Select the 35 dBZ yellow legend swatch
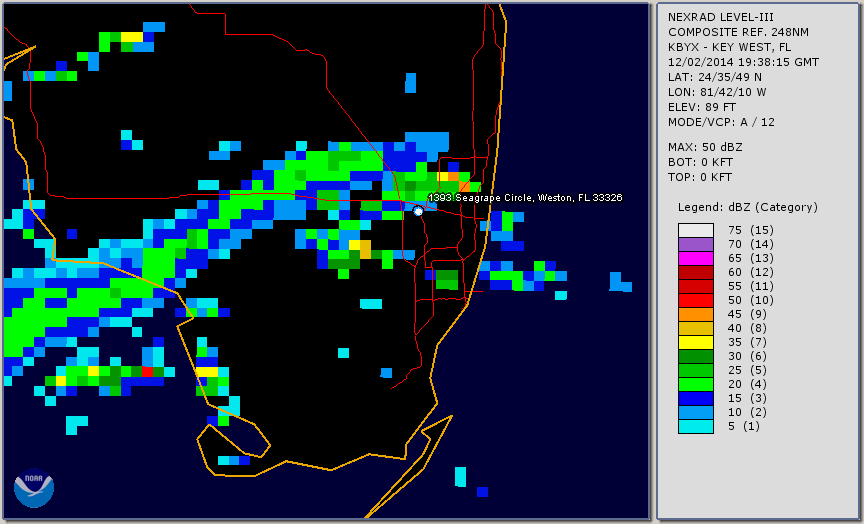864x524 pixels. 695,342
